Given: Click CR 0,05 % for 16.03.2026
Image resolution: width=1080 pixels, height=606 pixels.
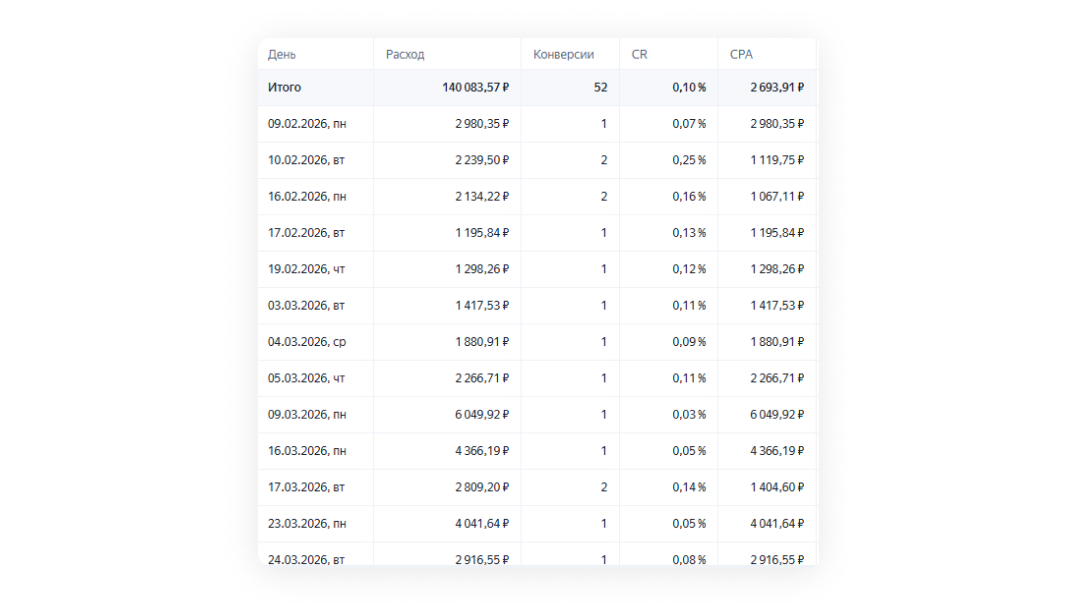Looking at the screenshot, I should pos(689,451).
